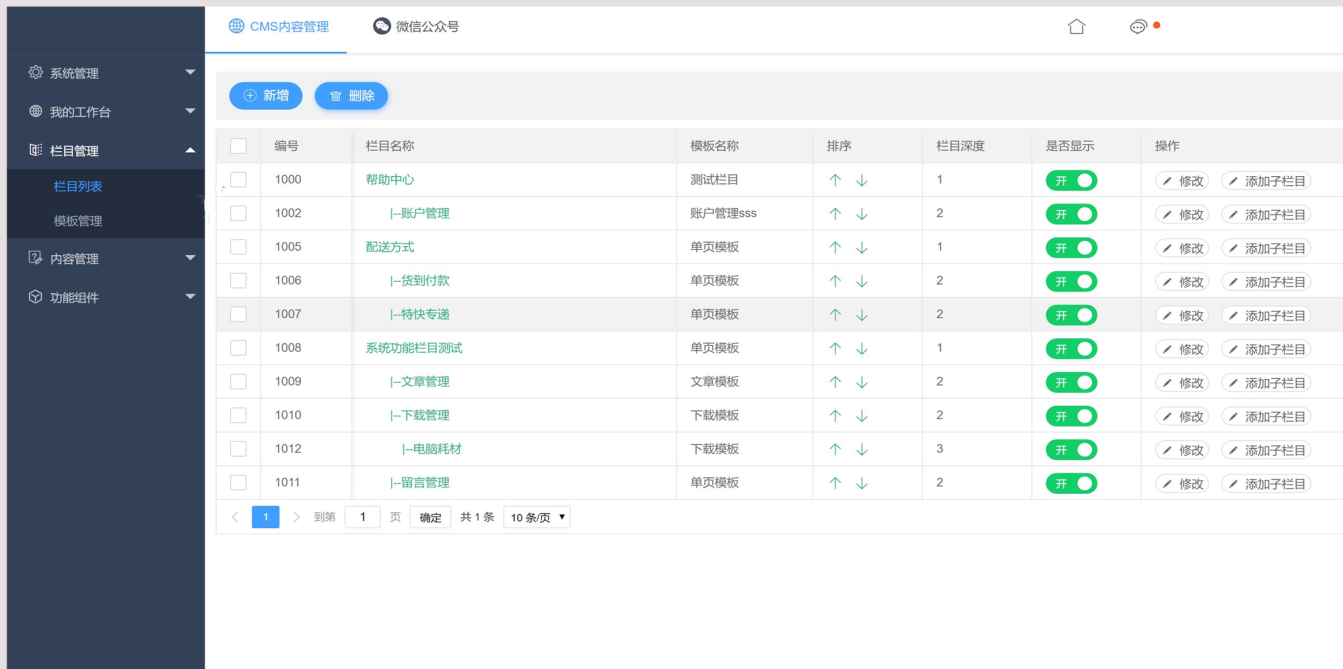The width and height of the screenshot is (1343, 669).
Task: Move 帮助中心 row up with arrow
Action: (x=835, y=181)
